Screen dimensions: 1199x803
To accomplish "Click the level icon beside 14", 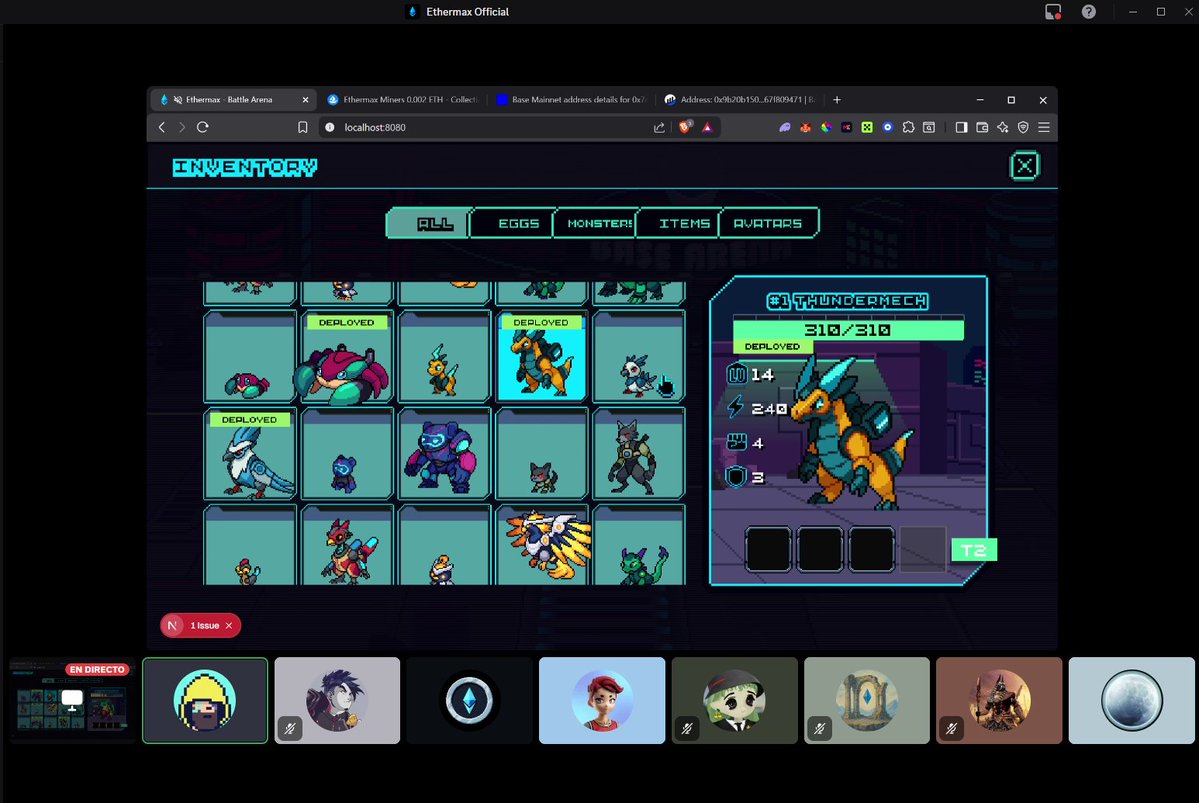I will pyautogui.click(x=736, y=374).
